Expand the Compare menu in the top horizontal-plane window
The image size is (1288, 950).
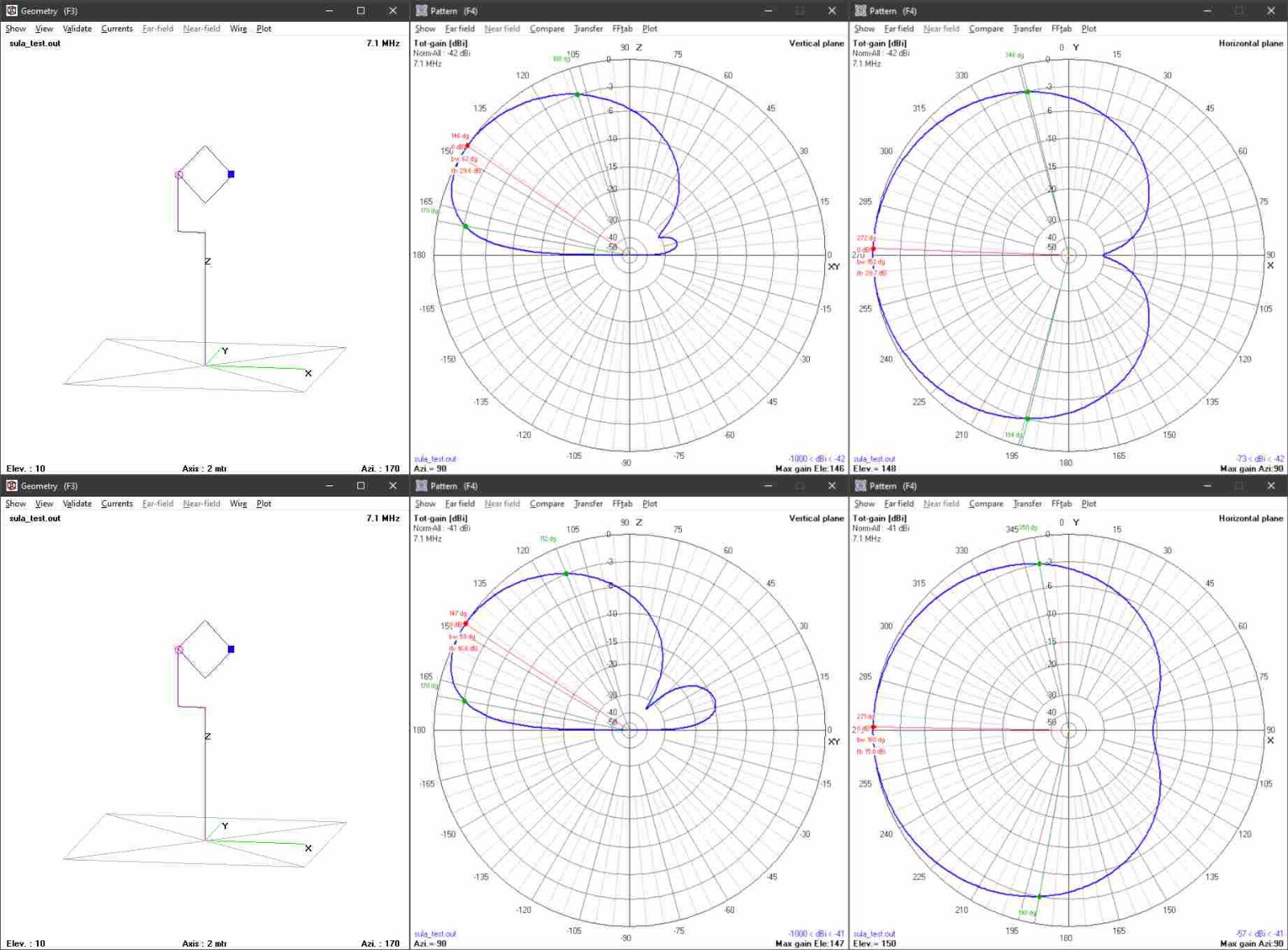coord(985,28)
